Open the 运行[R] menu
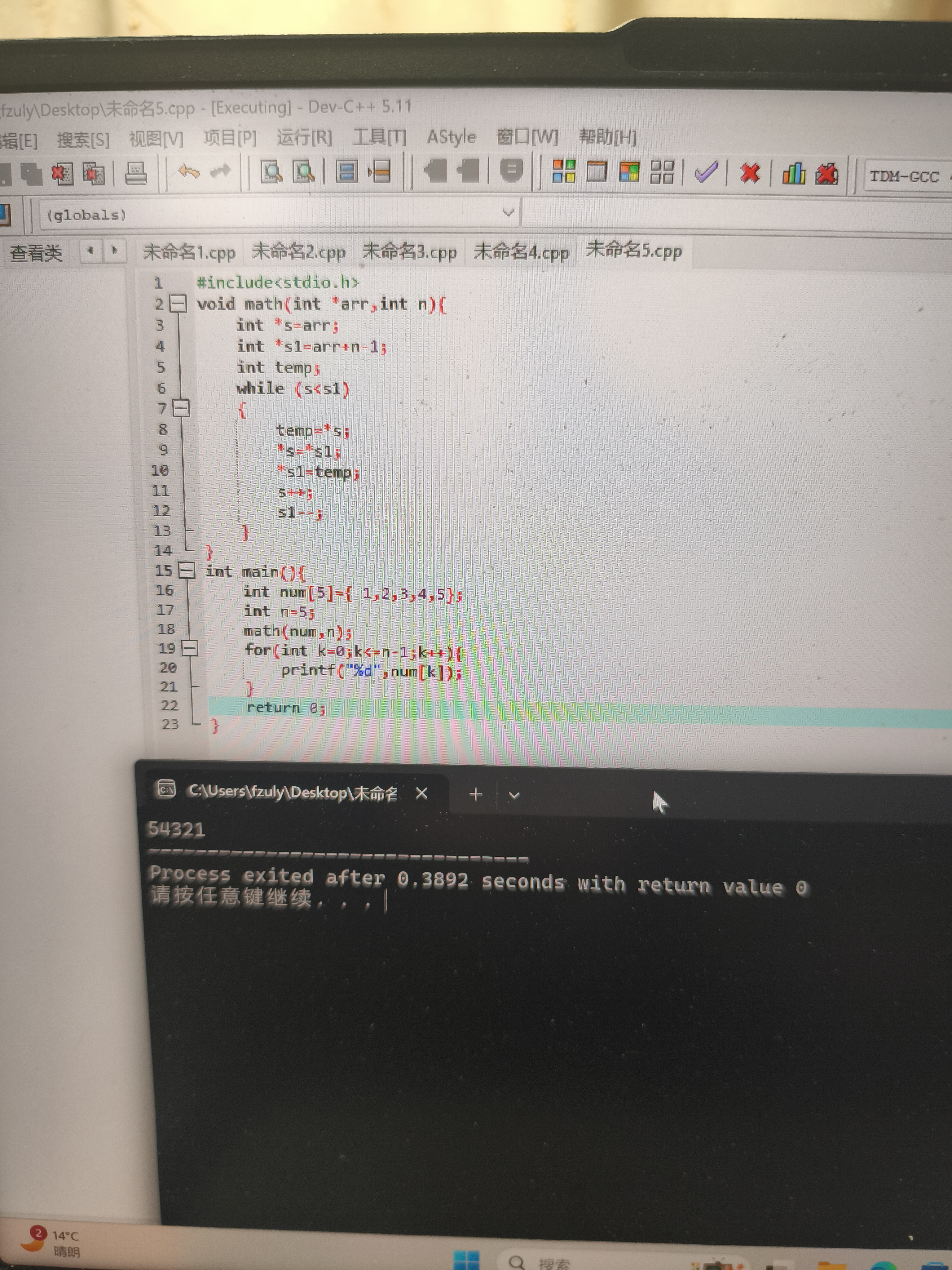Viewport: 952px width, 1270px height. pyautogui.click(x=304, y=138)
